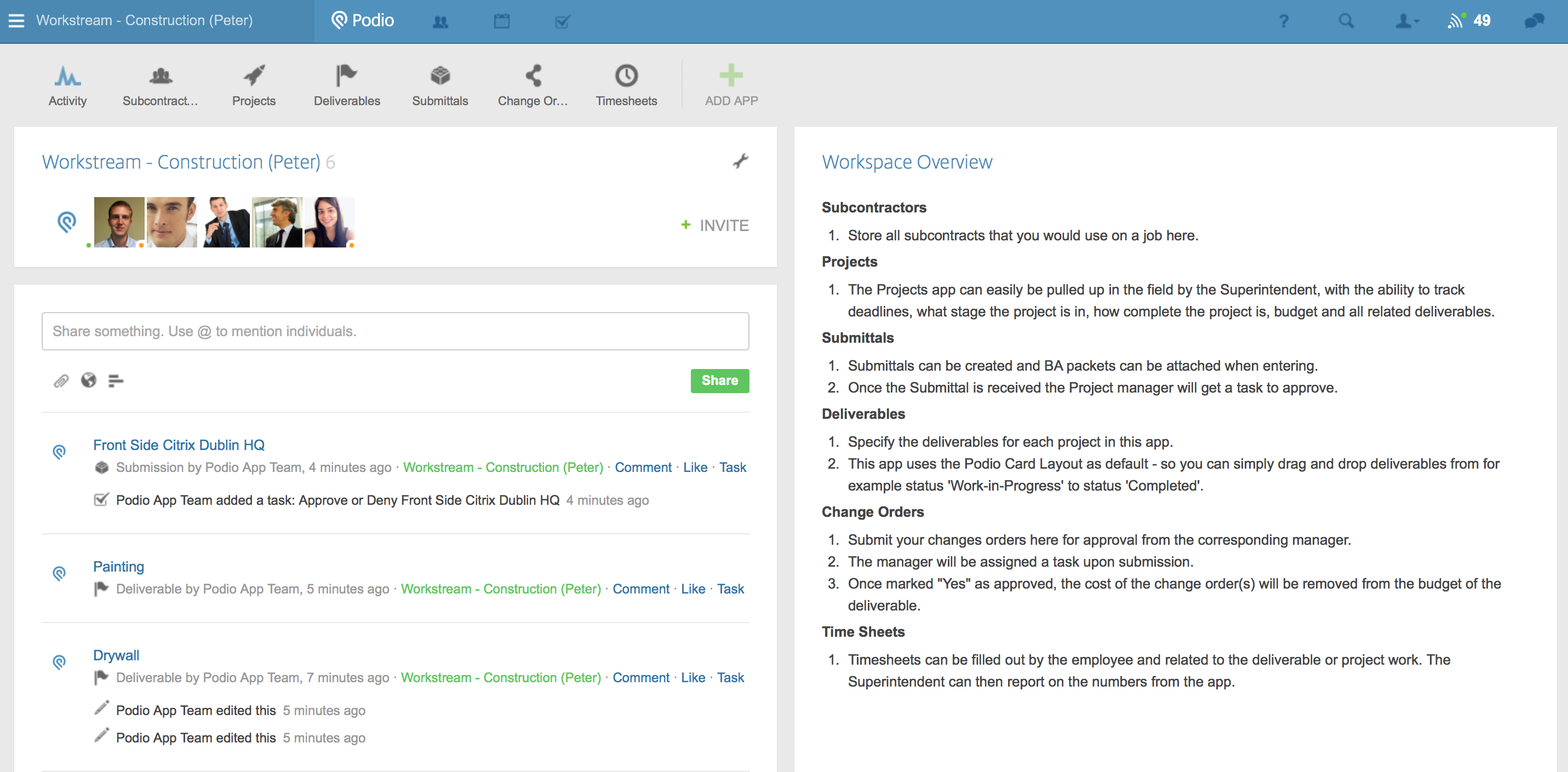Open Front Side Citrix Dublin HQ link

coord(179,445)
